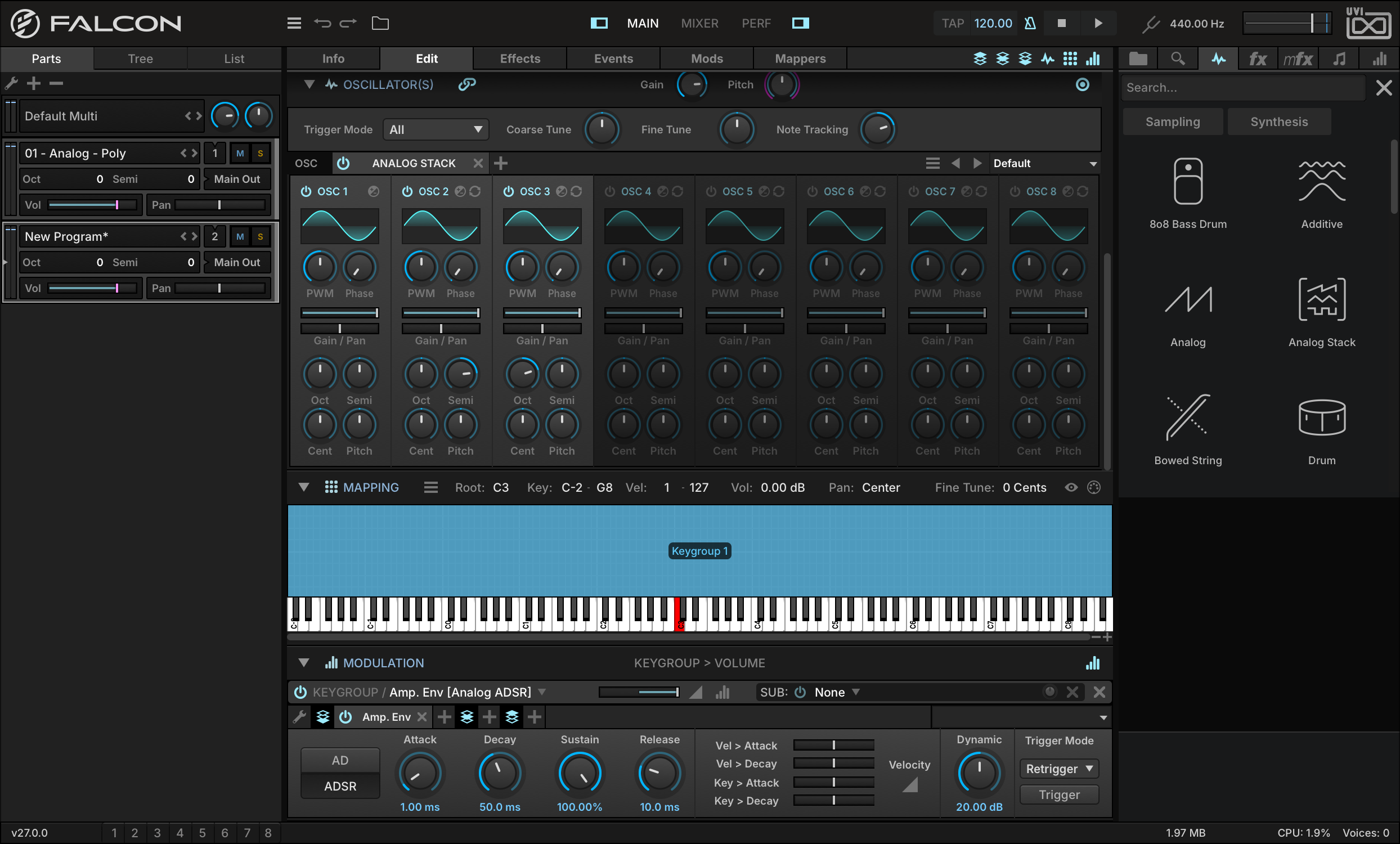Open the music note browser tab
The height and width of the screenshot is (844, 1400).
point(1339,59)
